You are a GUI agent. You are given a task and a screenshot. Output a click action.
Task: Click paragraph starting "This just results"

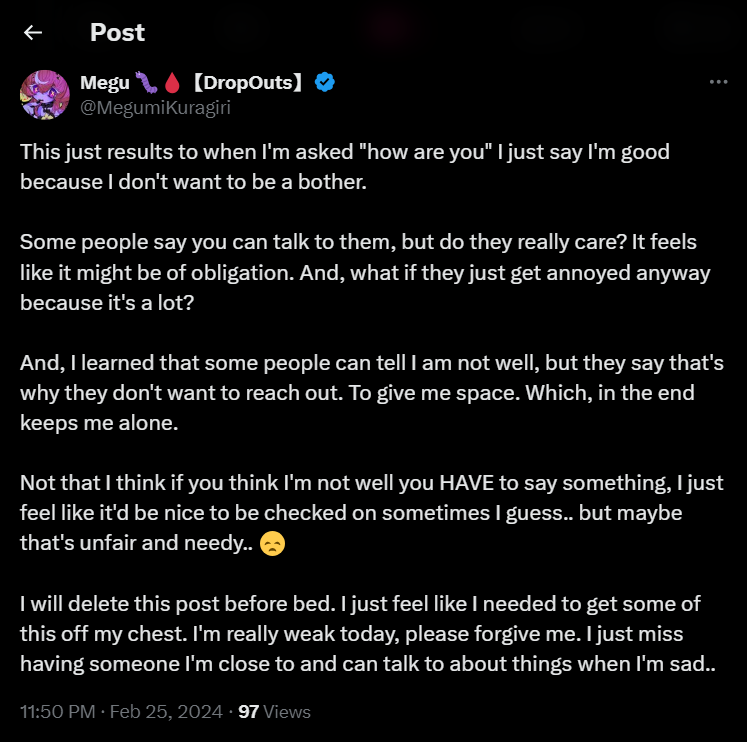[345, 167]
